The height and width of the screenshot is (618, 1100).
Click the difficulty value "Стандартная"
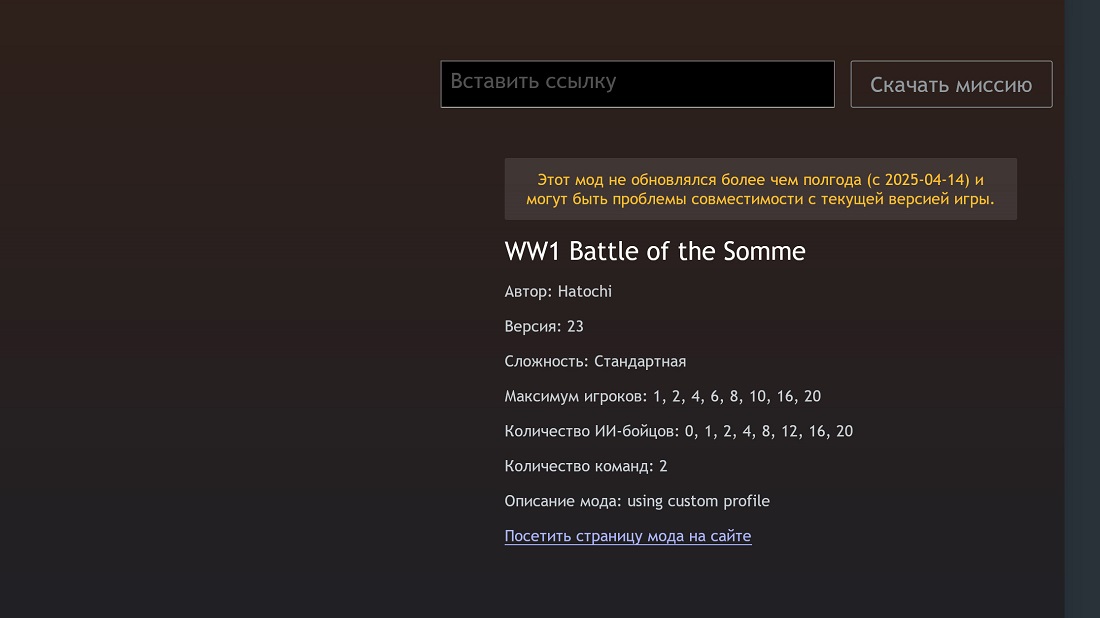(640, 362)
